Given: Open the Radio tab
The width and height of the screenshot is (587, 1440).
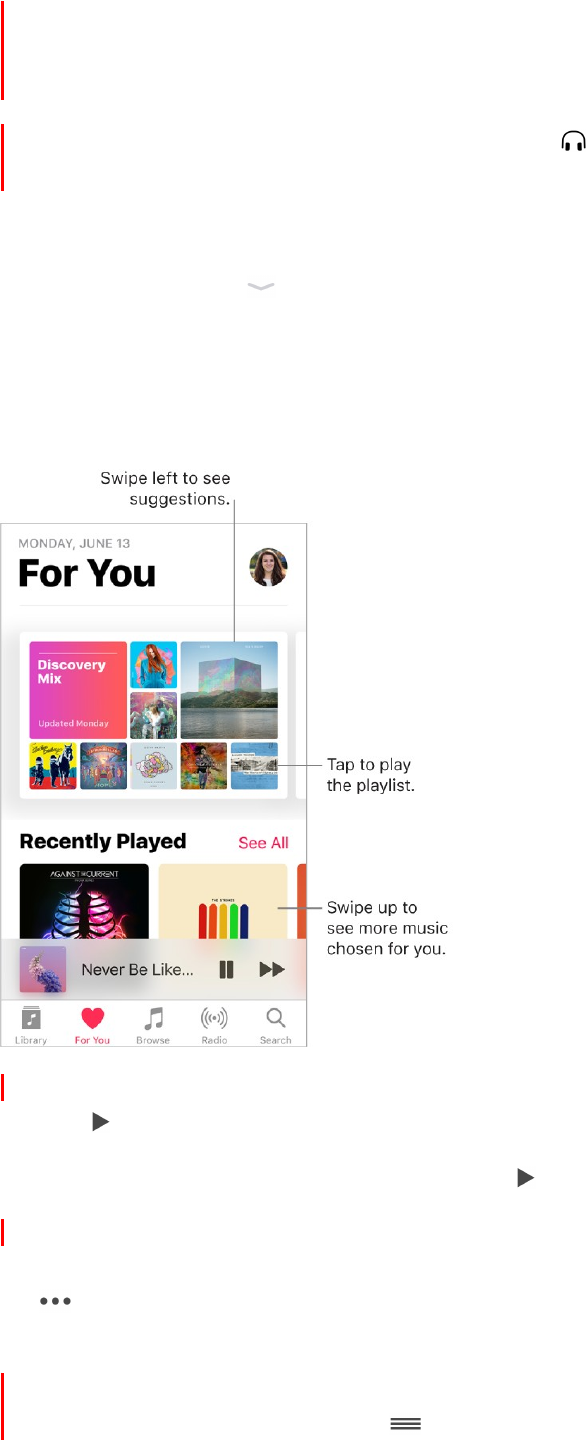Looking at the screenshot, I should (x=214, y=1024).
